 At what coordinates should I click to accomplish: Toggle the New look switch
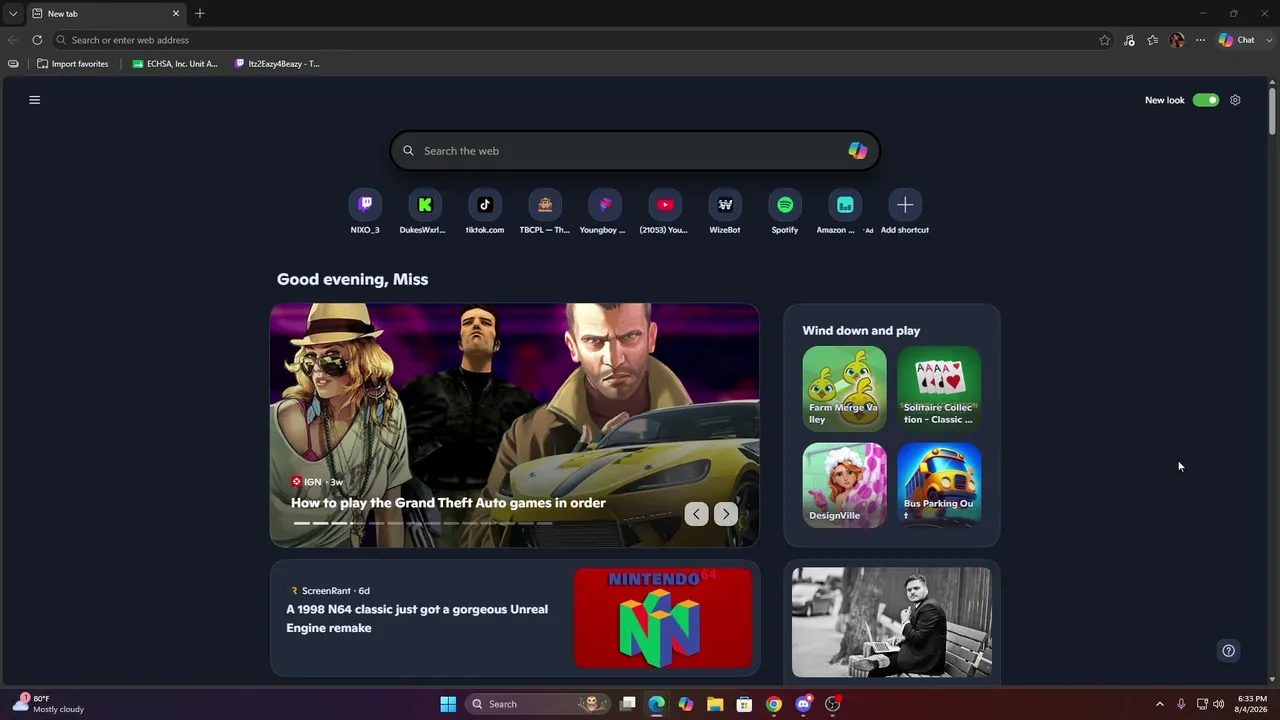tap(1206, 100)
